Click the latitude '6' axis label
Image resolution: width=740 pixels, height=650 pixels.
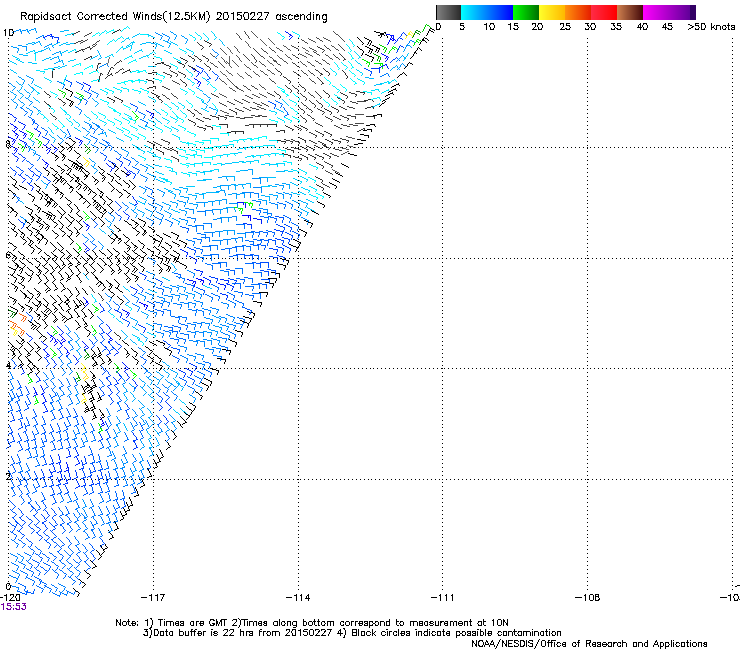pyautogui.click(x=8, y=255)
